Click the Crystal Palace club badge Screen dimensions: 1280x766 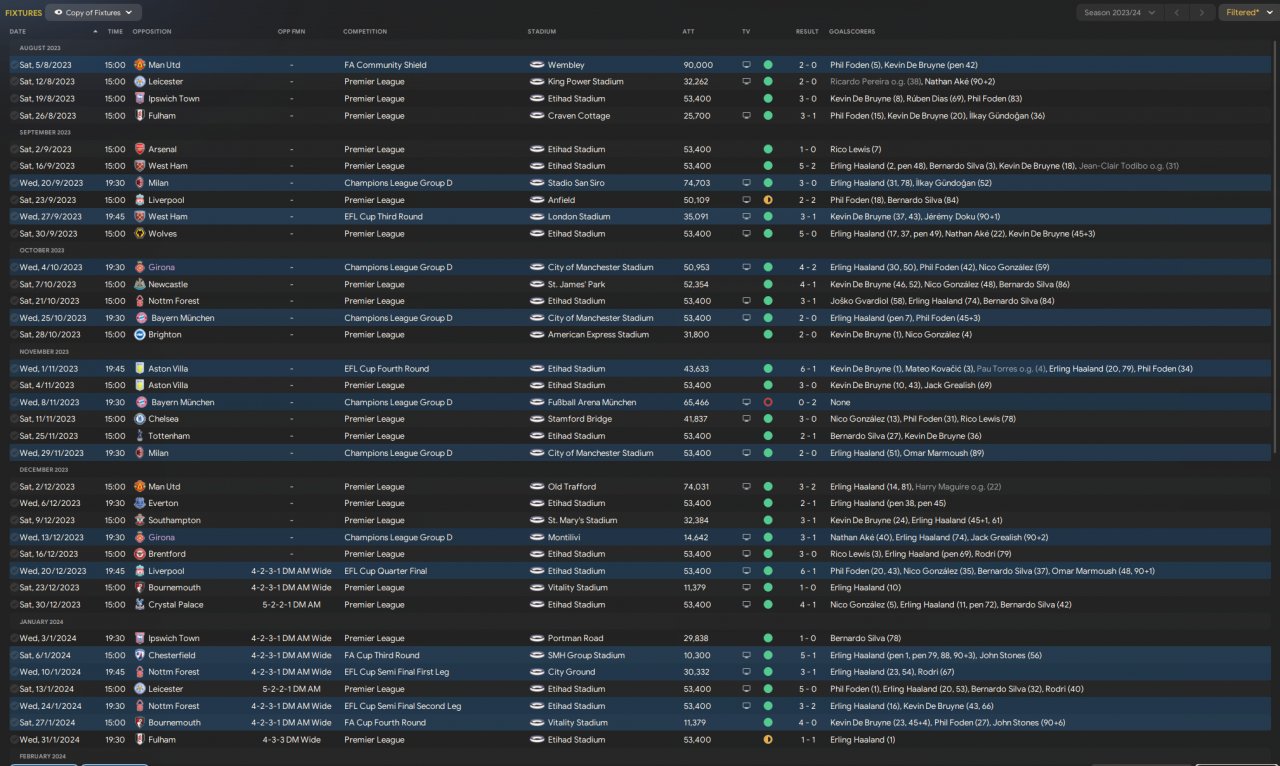[x=140, y=605]
